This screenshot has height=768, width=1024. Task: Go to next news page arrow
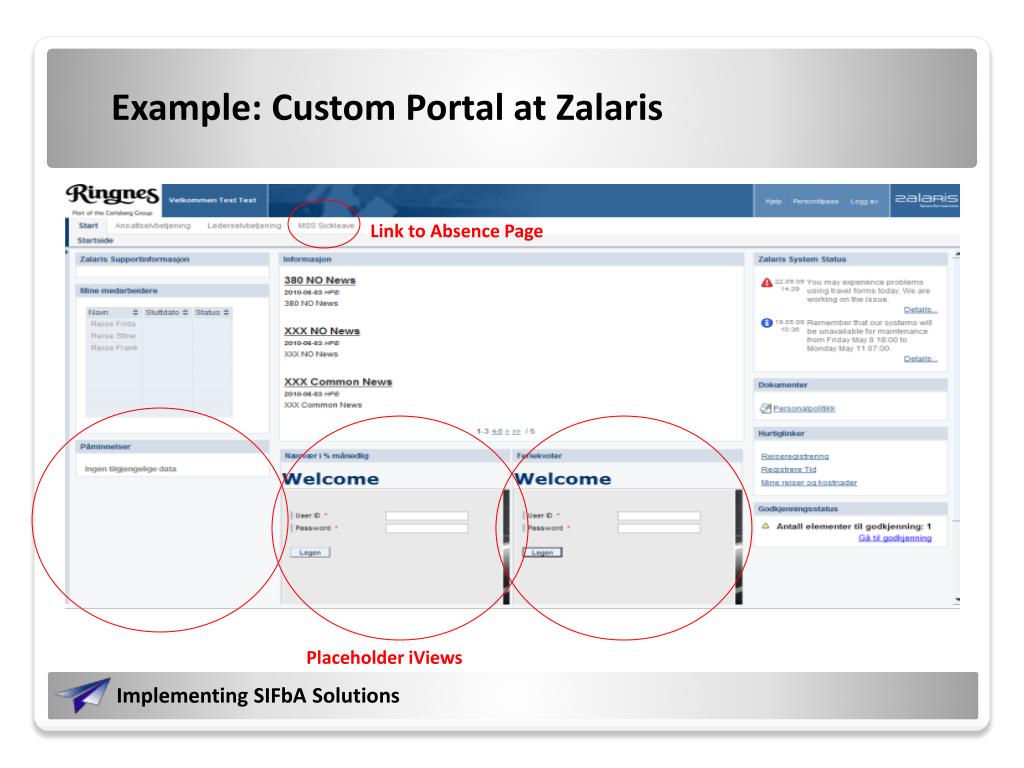507,431
